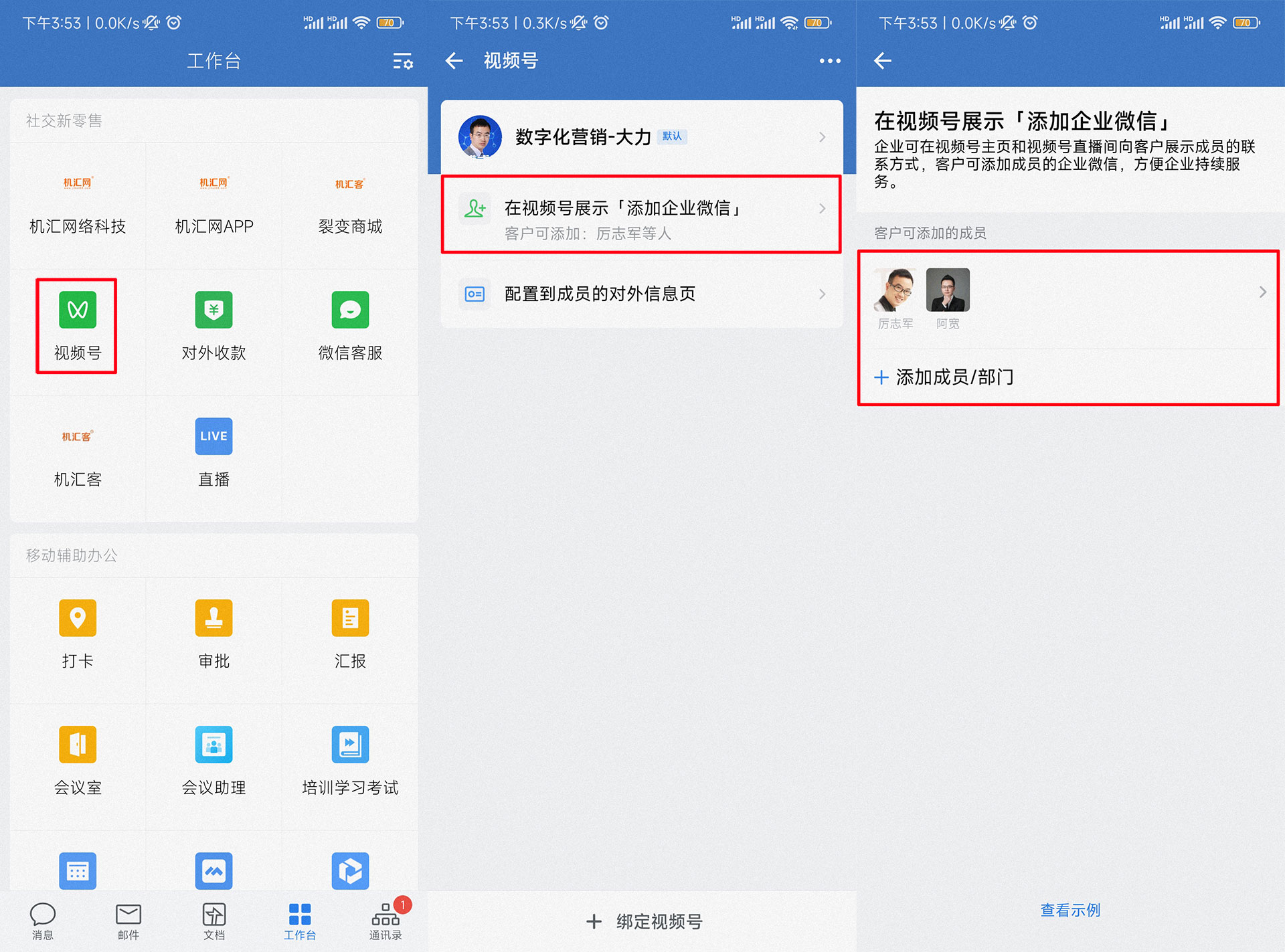Open 裂变商城 icon
Viewport: 1285px width, 952px height.
point(350,184)
